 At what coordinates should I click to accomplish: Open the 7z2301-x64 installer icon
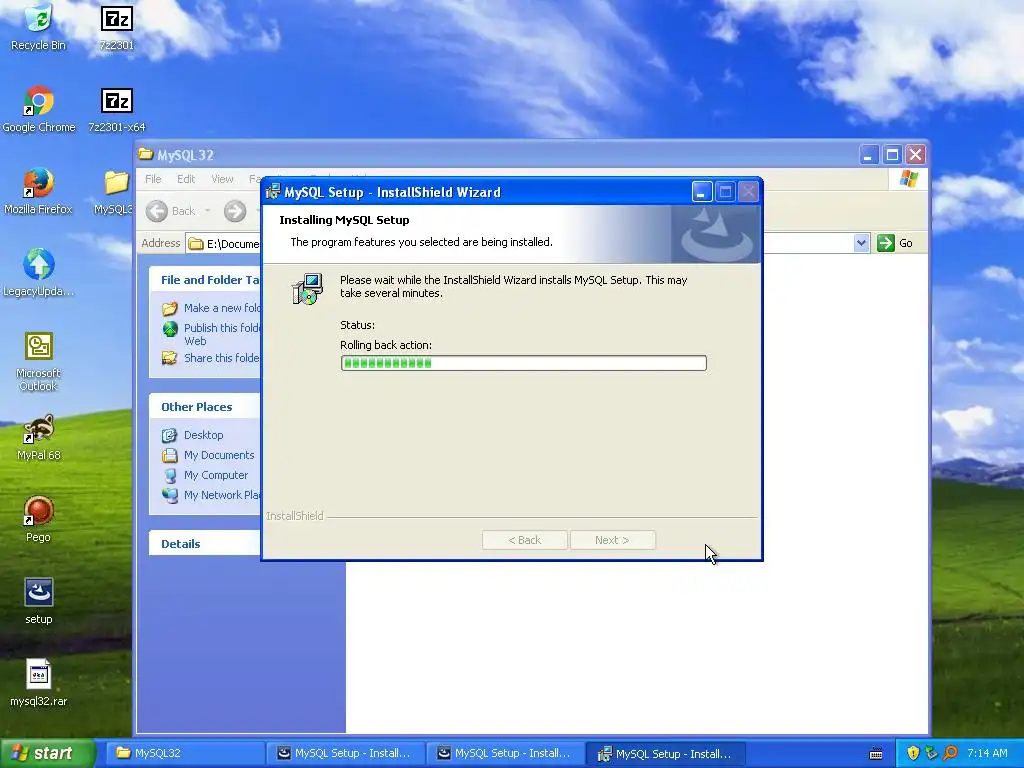(x=116, y=110)
